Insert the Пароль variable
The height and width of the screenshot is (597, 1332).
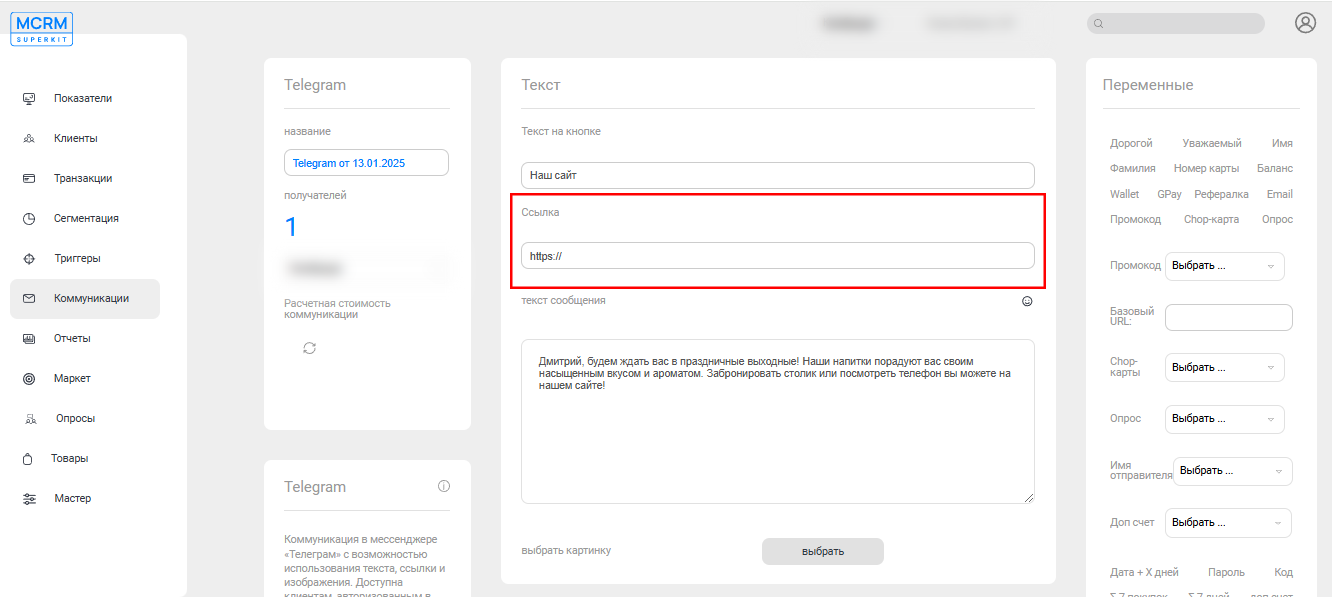click(1226, 572)
